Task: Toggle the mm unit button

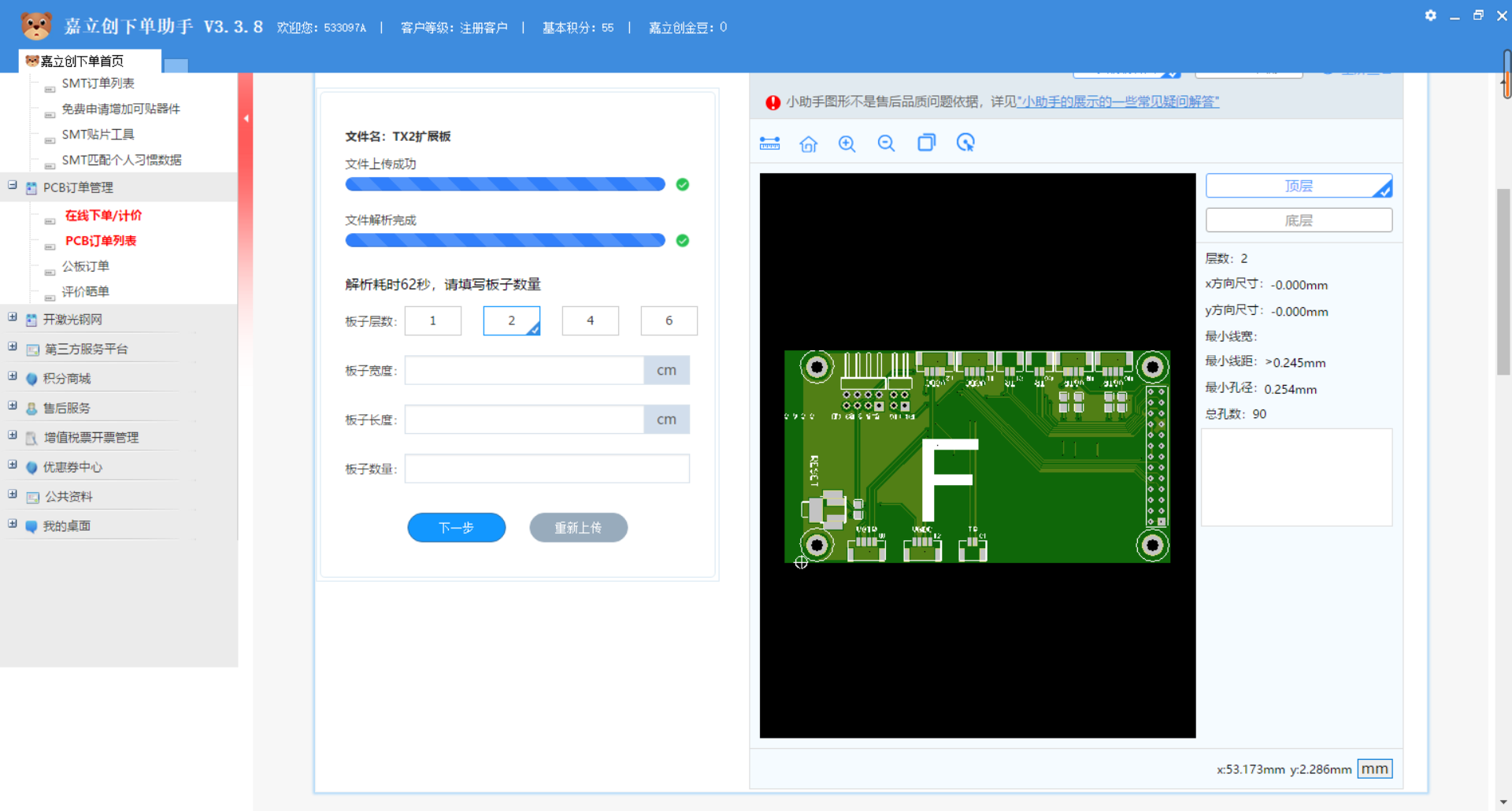Action: (x=1374, y=769)
